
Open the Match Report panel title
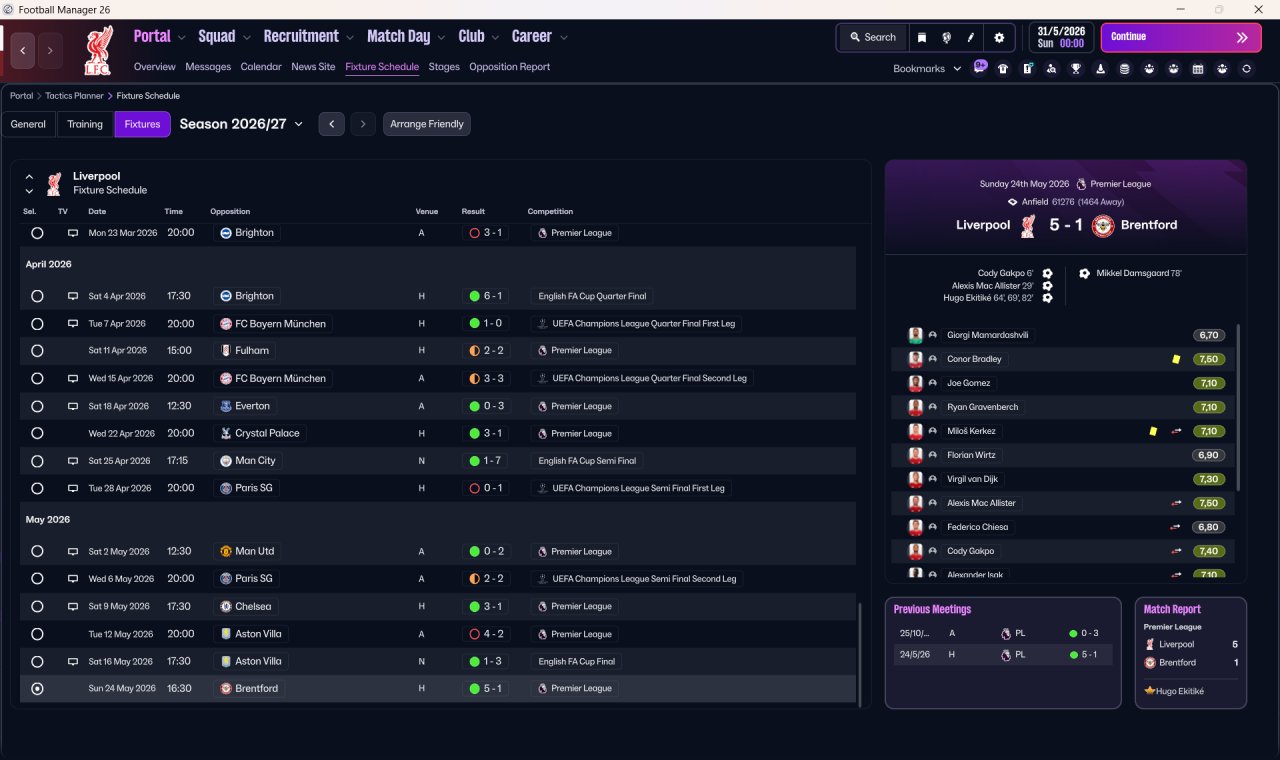[x=1172, y=609]
